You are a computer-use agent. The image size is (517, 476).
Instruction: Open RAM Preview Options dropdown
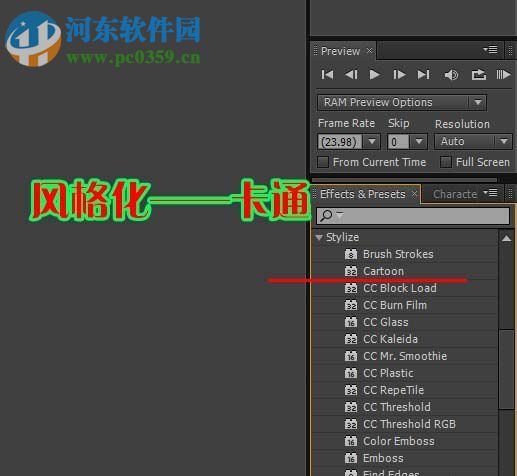402,102
